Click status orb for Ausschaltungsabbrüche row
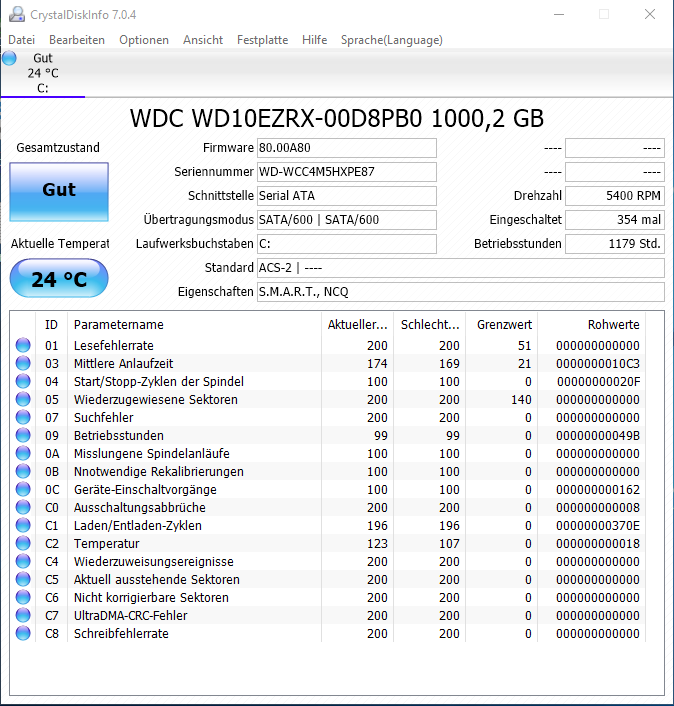This screenshot has width=674, height=706. (x=23, y=507)
